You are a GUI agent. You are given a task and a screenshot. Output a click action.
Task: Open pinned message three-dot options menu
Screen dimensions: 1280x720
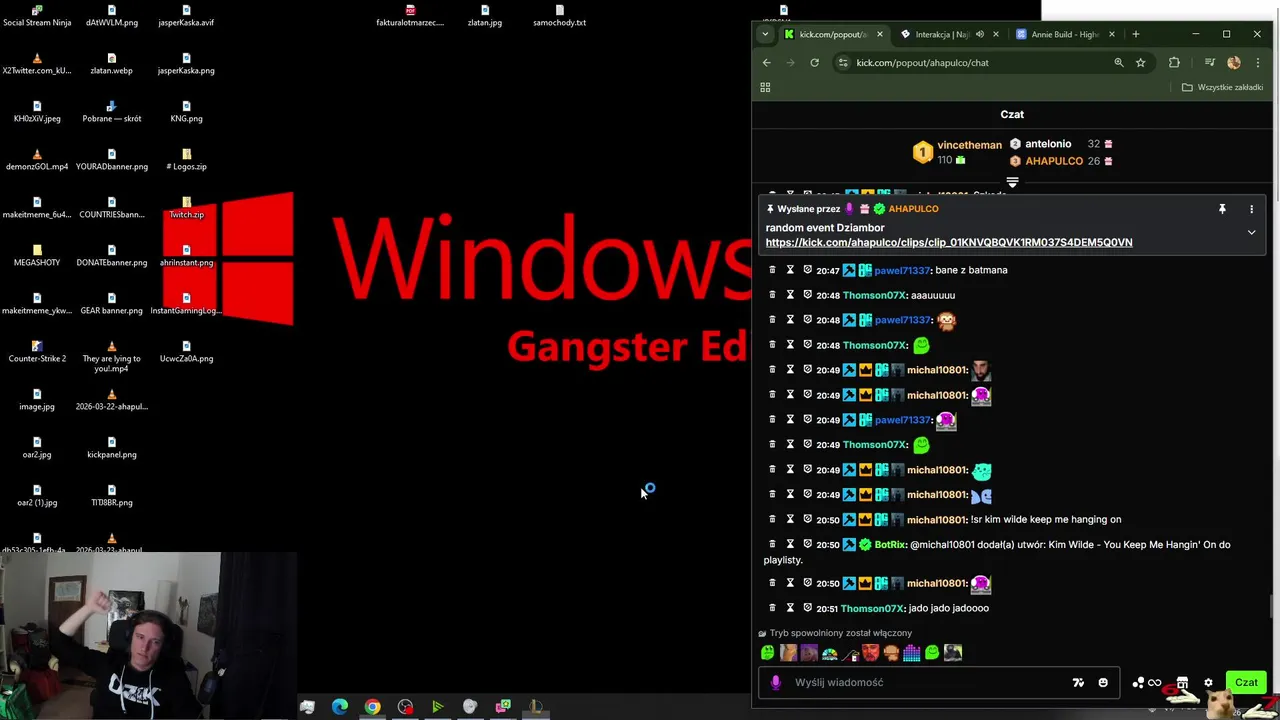click(x=1251, y=209)
